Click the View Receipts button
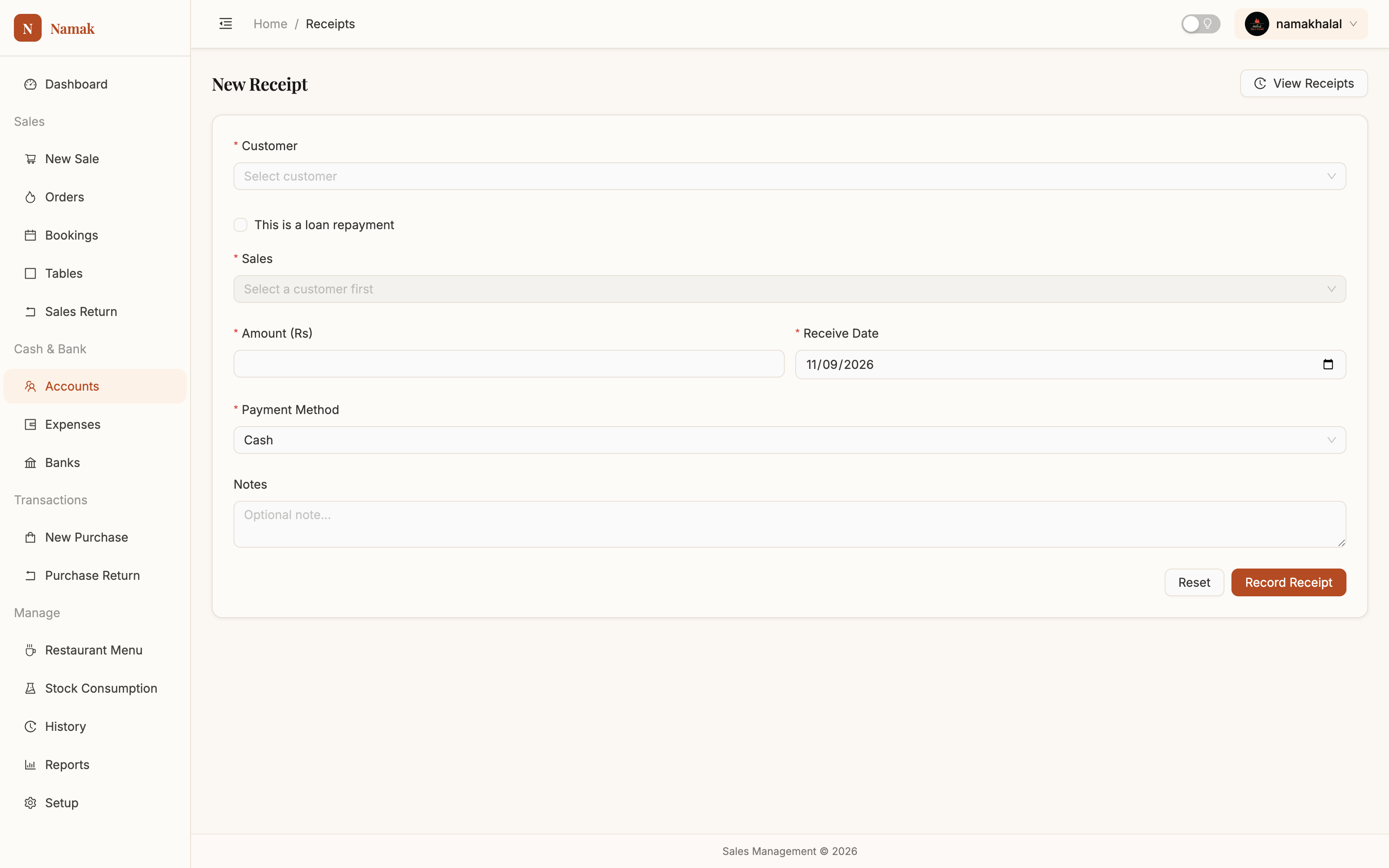 point(1303,84)
